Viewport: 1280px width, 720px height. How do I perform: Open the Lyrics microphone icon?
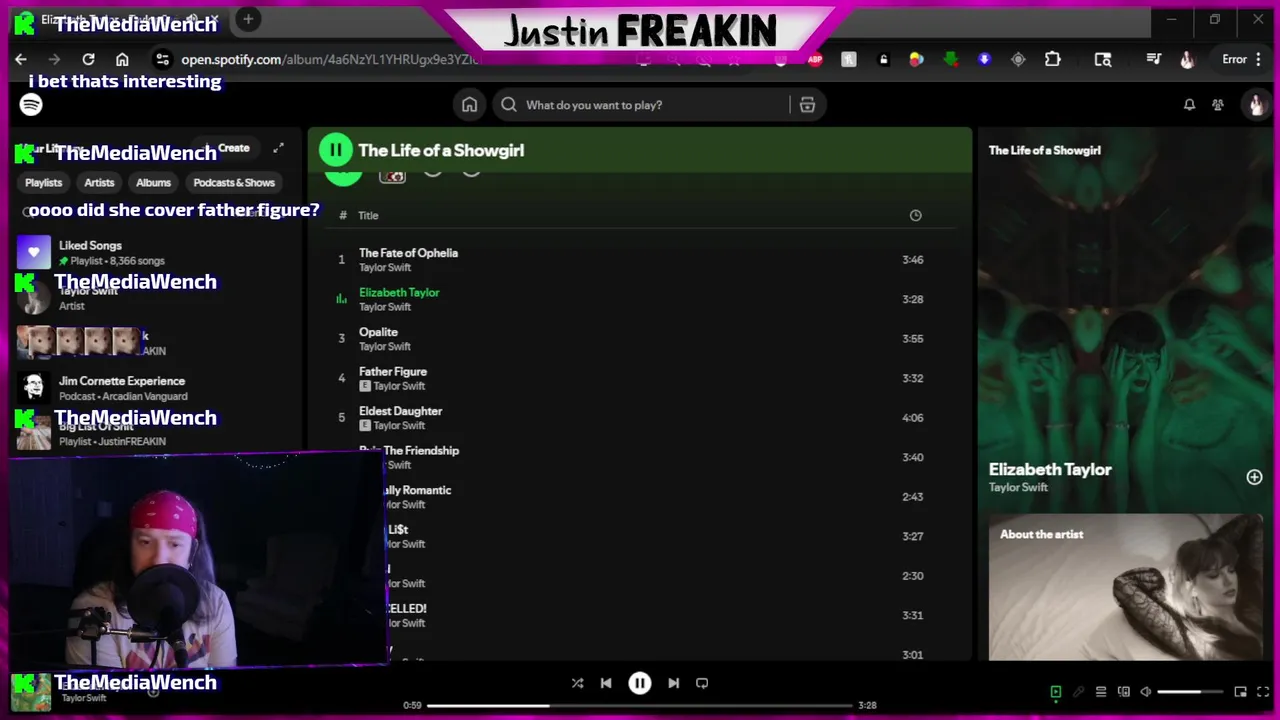(x=1078, y=692)
